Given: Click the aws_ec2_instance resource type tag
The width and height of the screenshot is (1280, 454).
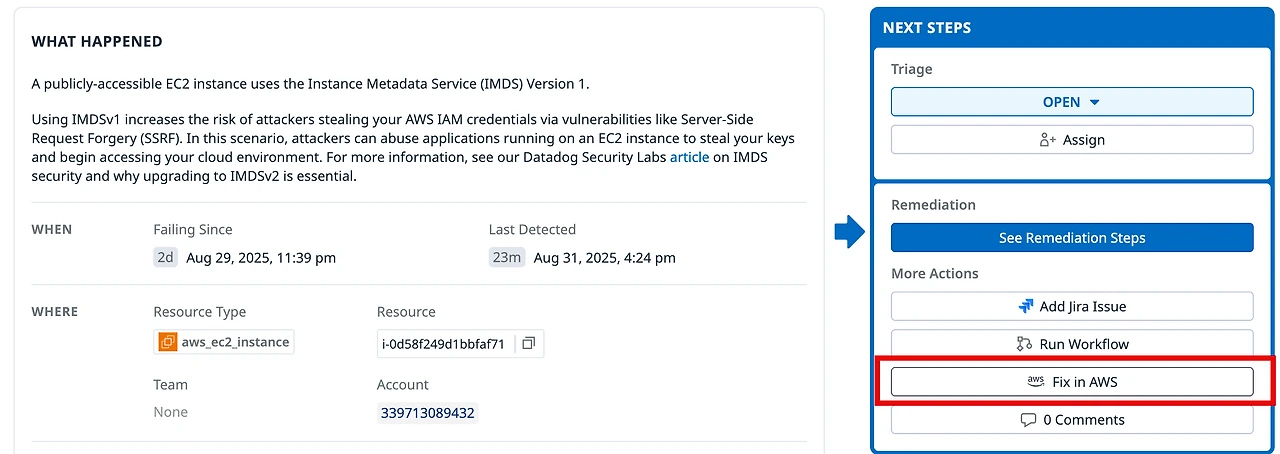Looking at the screenshot, I should point(235,342).
